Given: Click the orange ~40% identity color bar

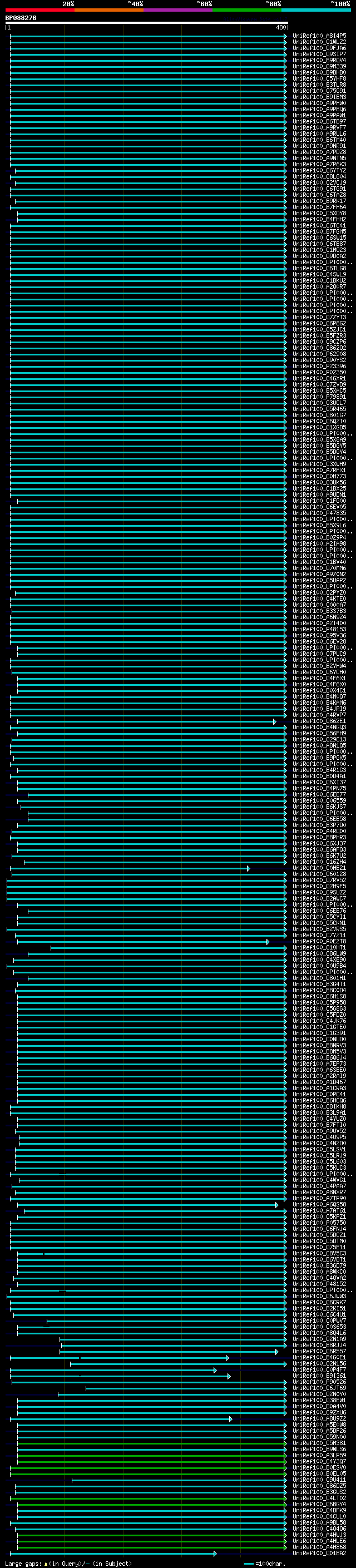Looking at the screenshot, I should tap(109, 11).
